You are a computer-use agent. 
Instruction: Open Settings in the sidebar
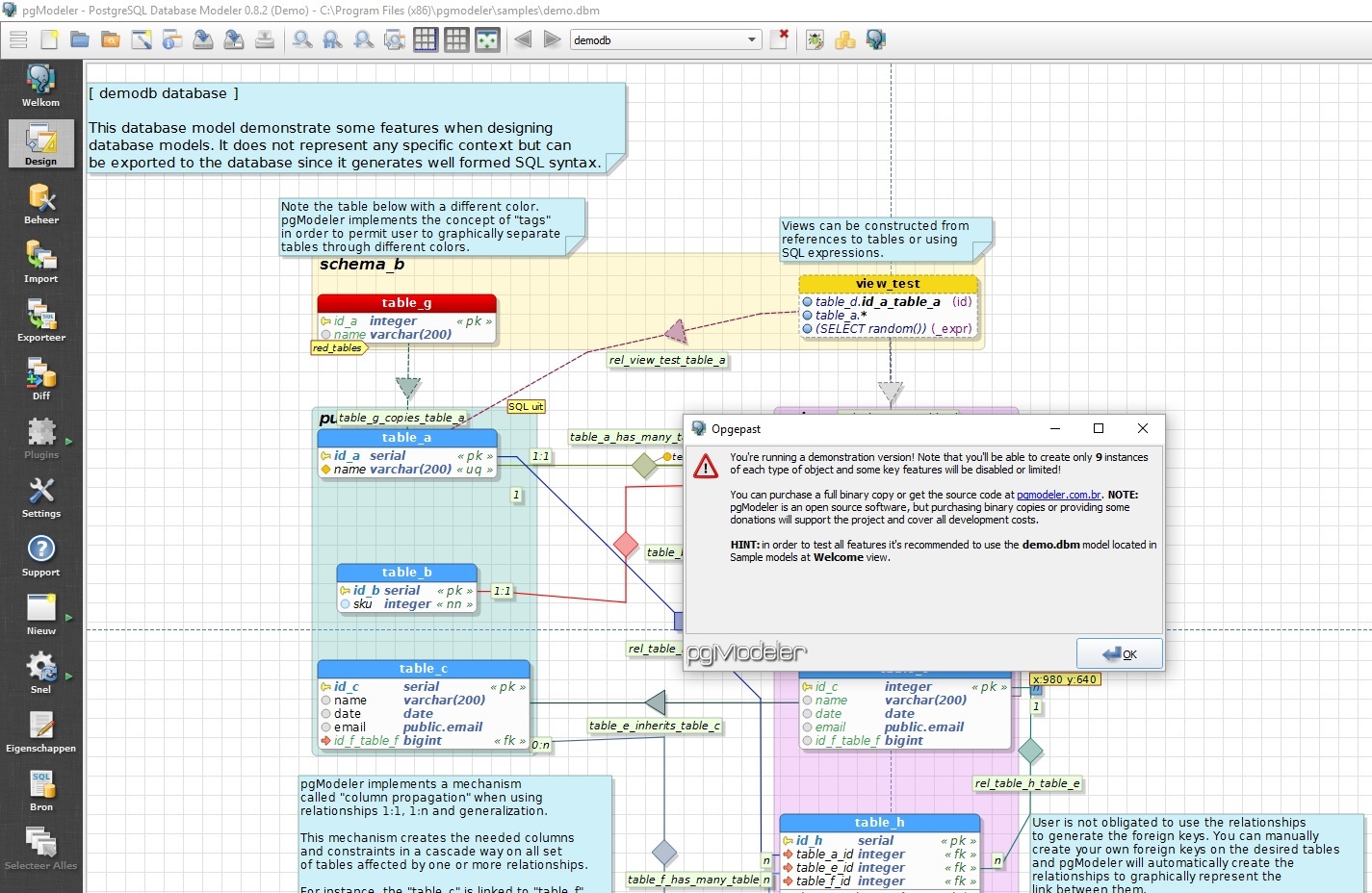click(40, 497)
